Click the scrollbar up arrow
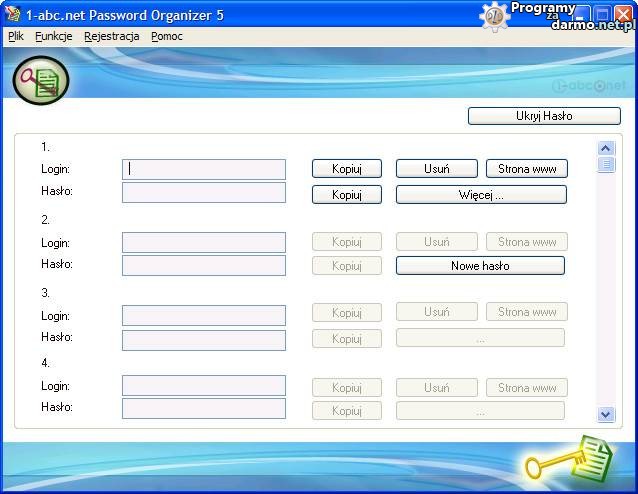The height and width of the screenshot is (494, 638). (606, 148)
